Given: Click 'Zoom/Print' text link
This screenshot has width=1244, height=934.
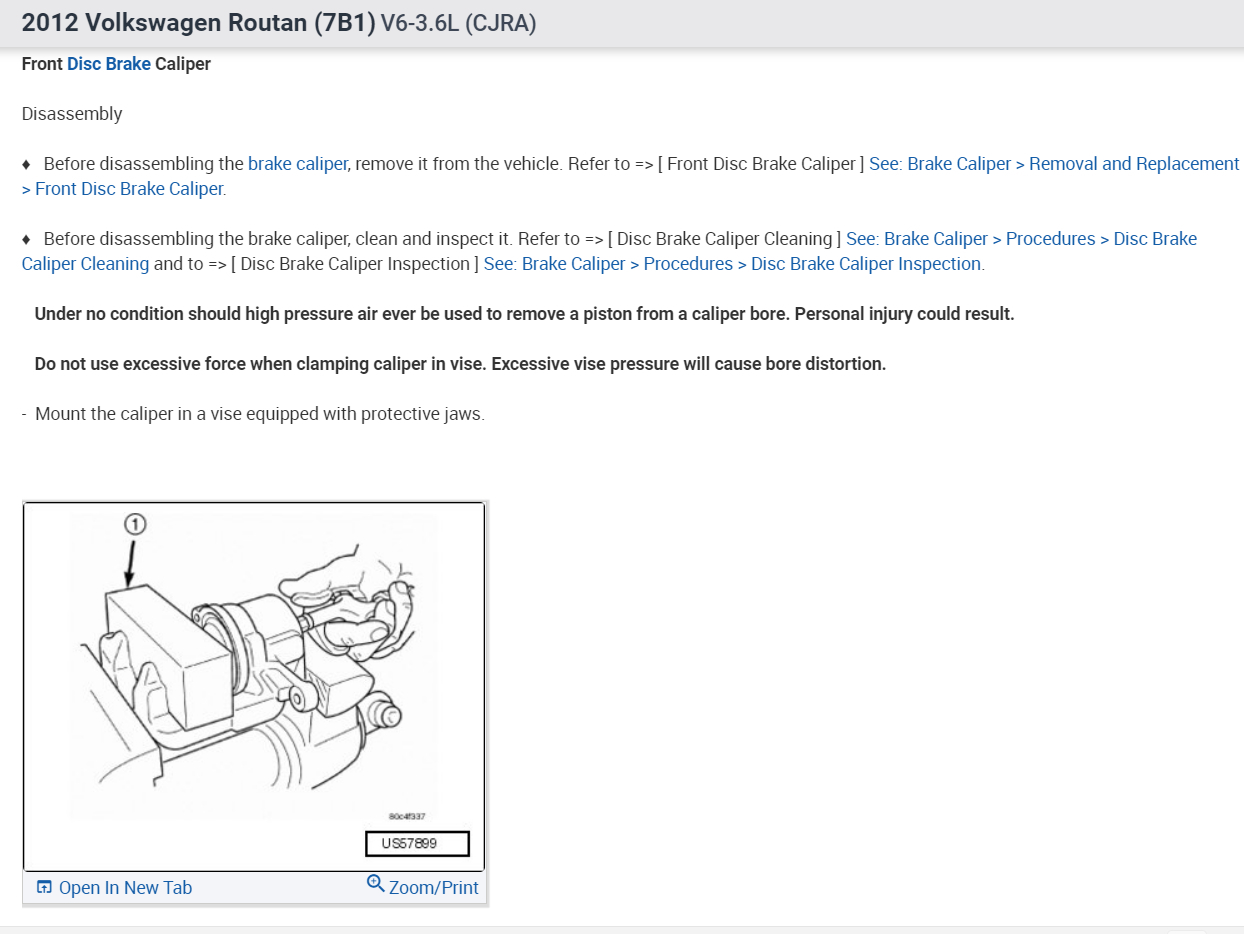Looking at the screenshot, I should coord(433,888).
